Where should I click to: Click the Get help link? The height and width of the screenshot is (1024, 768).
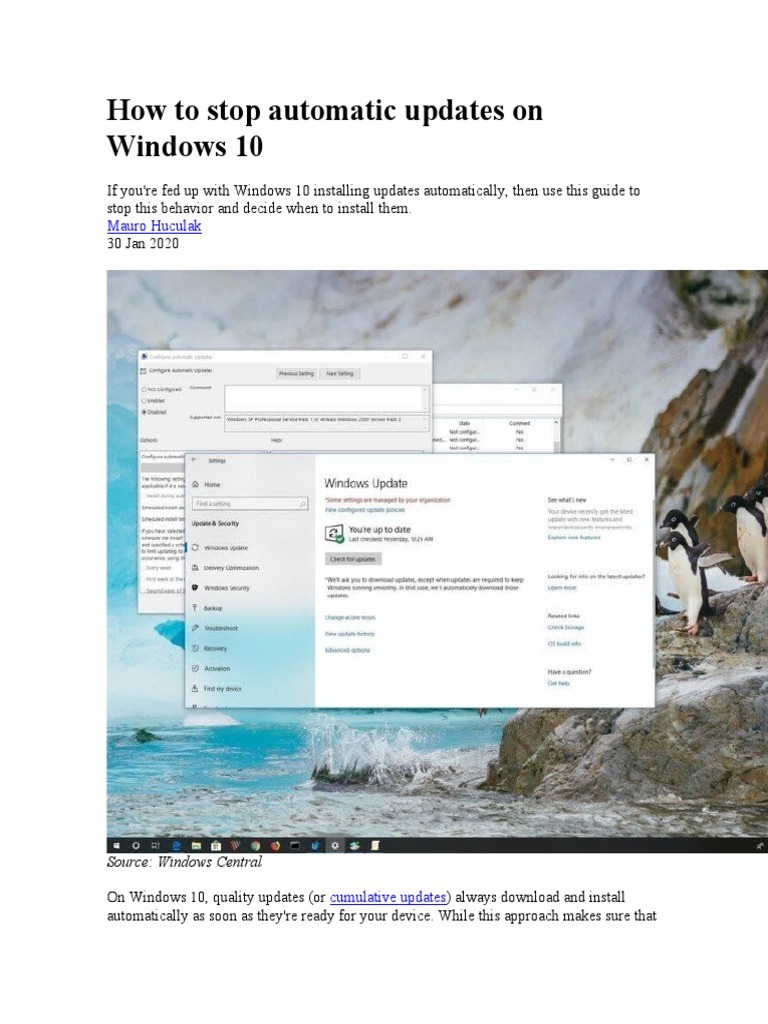point(558,683)
